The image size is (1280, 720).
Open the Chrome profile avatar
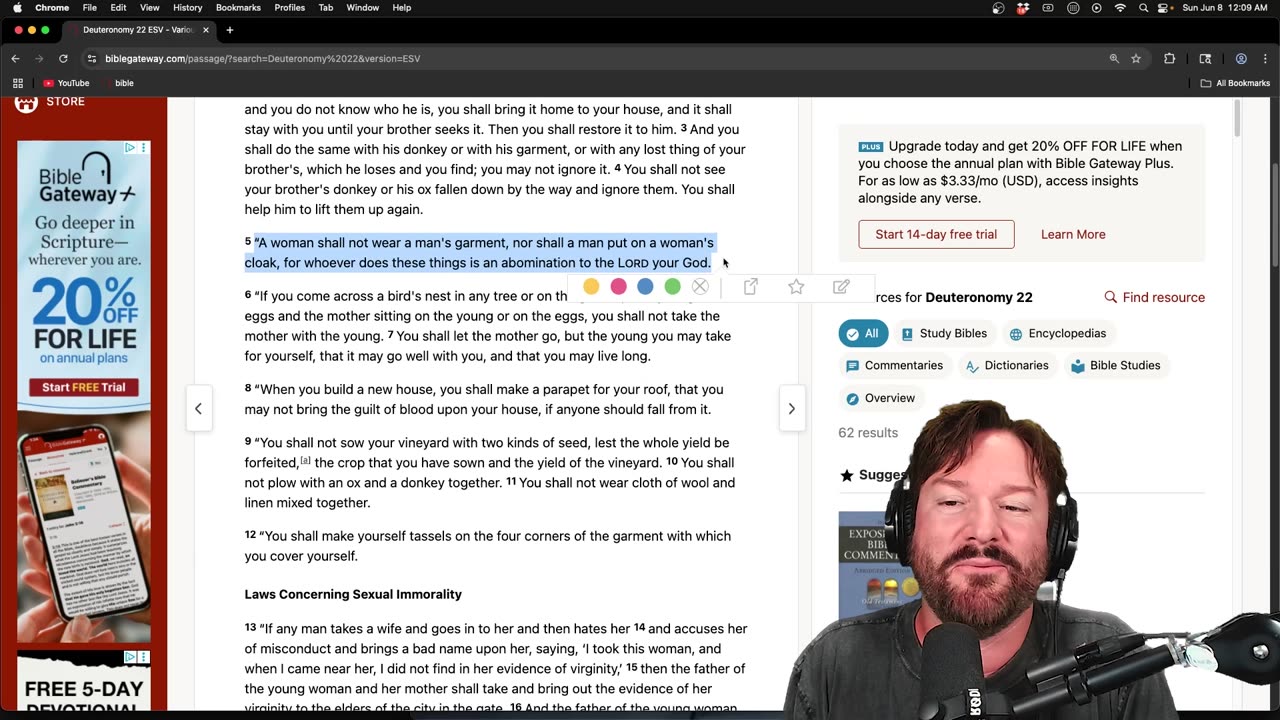(x=1241, y=59)
